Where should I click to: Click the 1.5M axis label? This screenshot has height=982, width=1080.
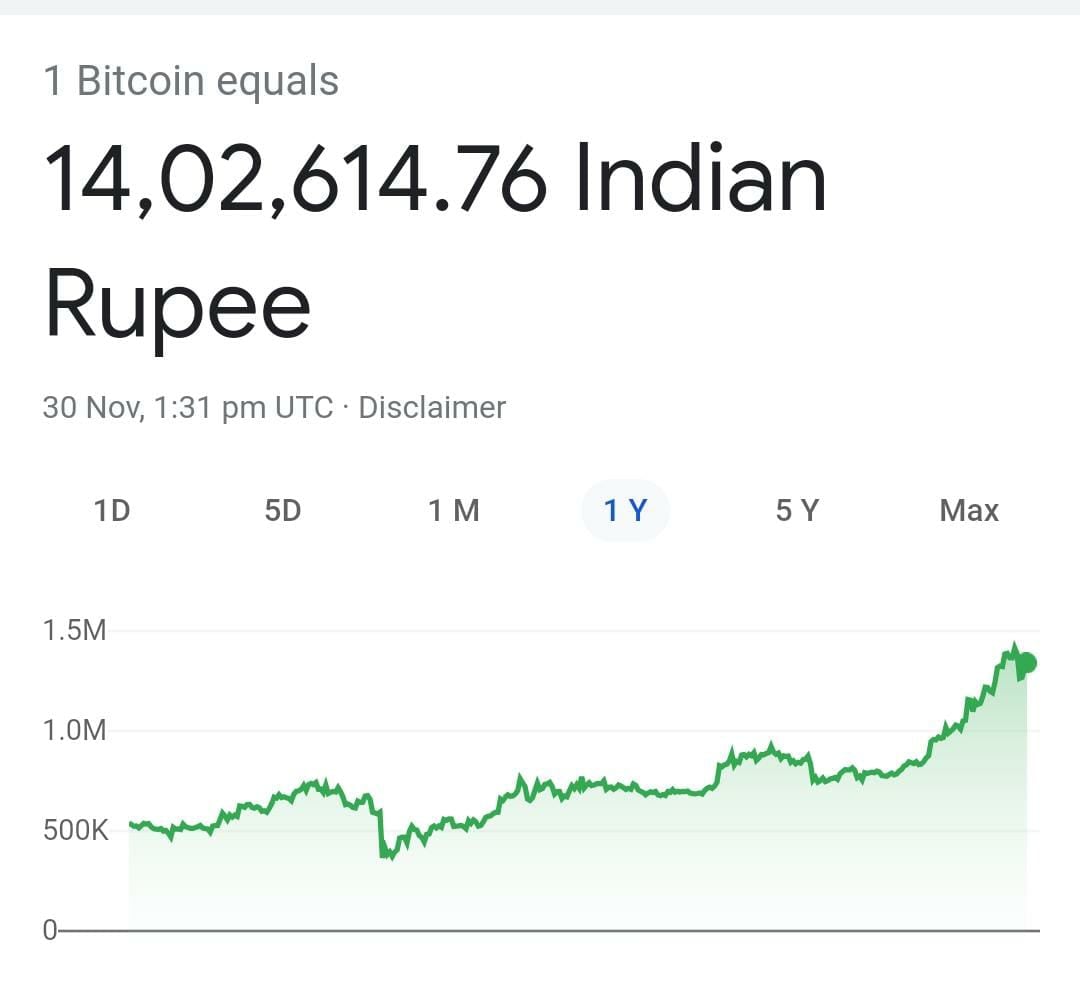[x=74, y=631]
